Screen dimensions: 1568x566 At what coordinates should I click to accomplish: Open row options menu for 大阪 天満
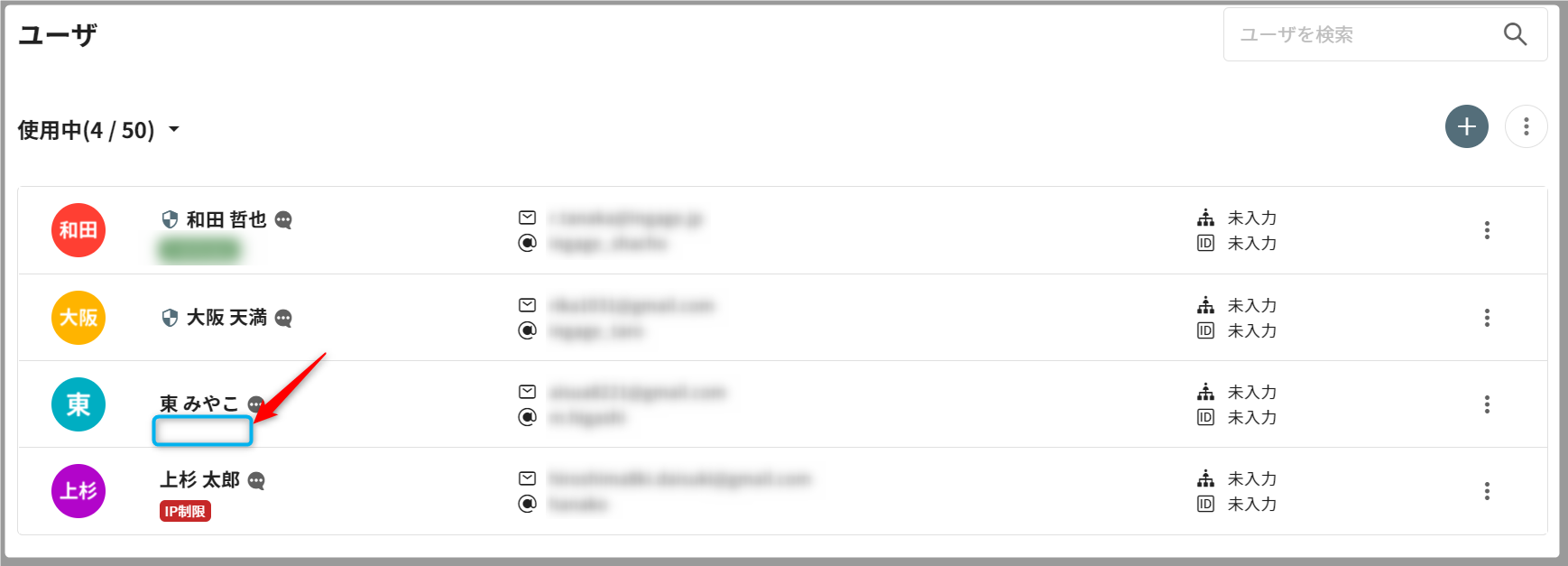1487,318
